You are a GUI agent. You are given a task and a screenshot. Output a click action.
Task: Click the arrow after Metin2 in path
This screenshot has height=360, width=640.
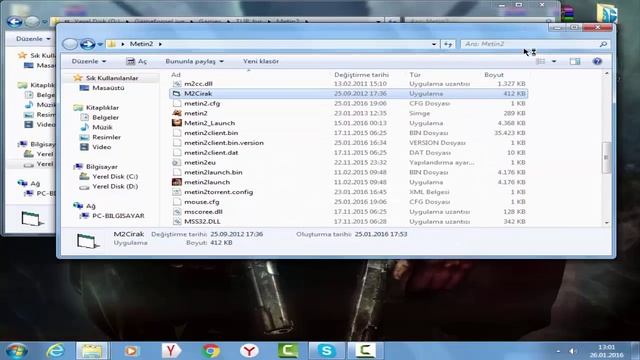(x=160, y=44)
